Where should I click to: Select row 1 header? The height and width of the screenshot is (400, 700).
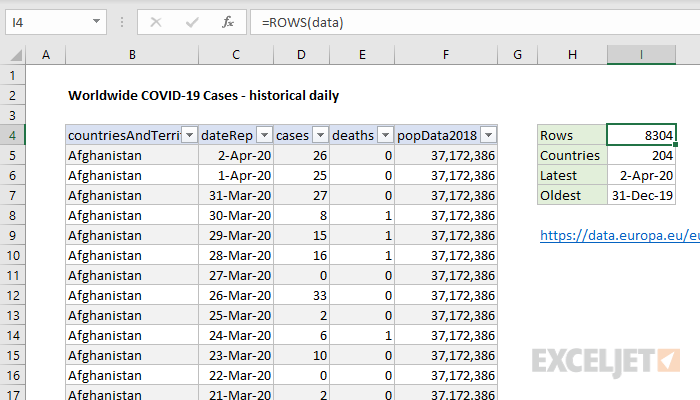tap(12, 75)
